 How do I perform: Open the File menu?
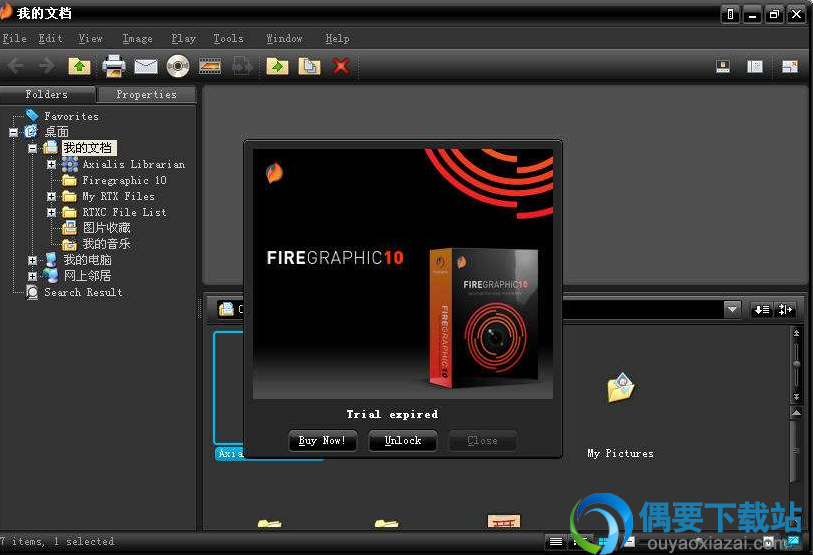point(15,38)
